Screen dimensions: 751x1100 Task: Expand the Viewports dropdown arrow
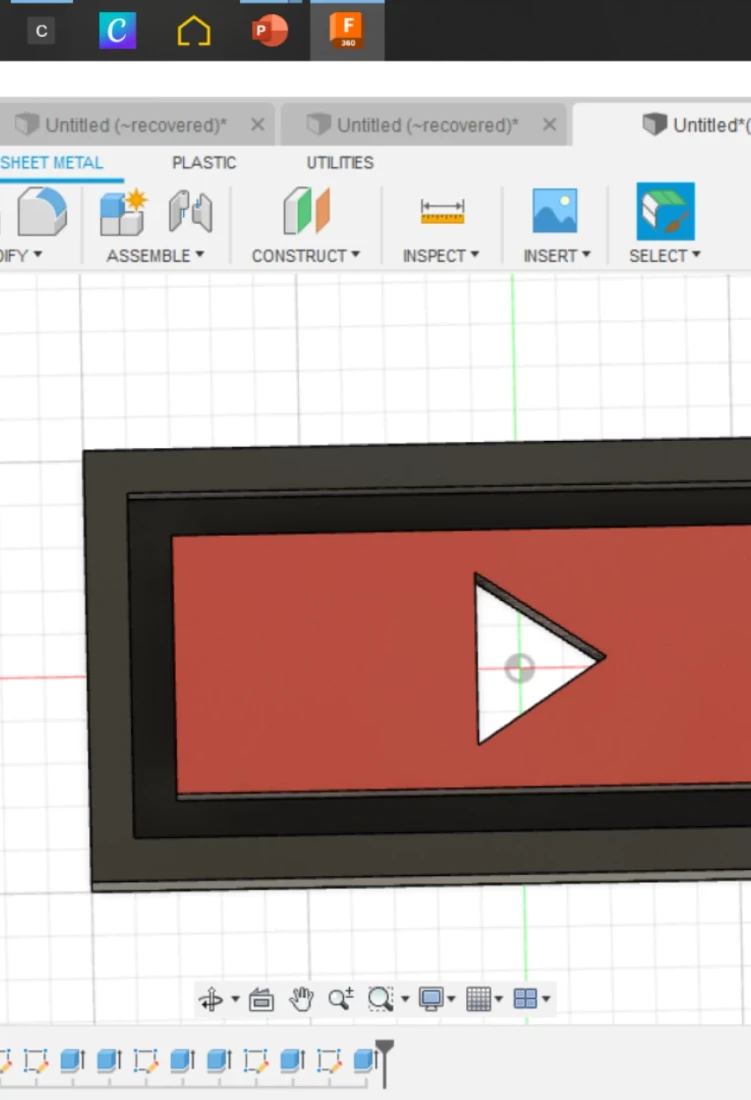pyautogui.click(x=546, y=999)
